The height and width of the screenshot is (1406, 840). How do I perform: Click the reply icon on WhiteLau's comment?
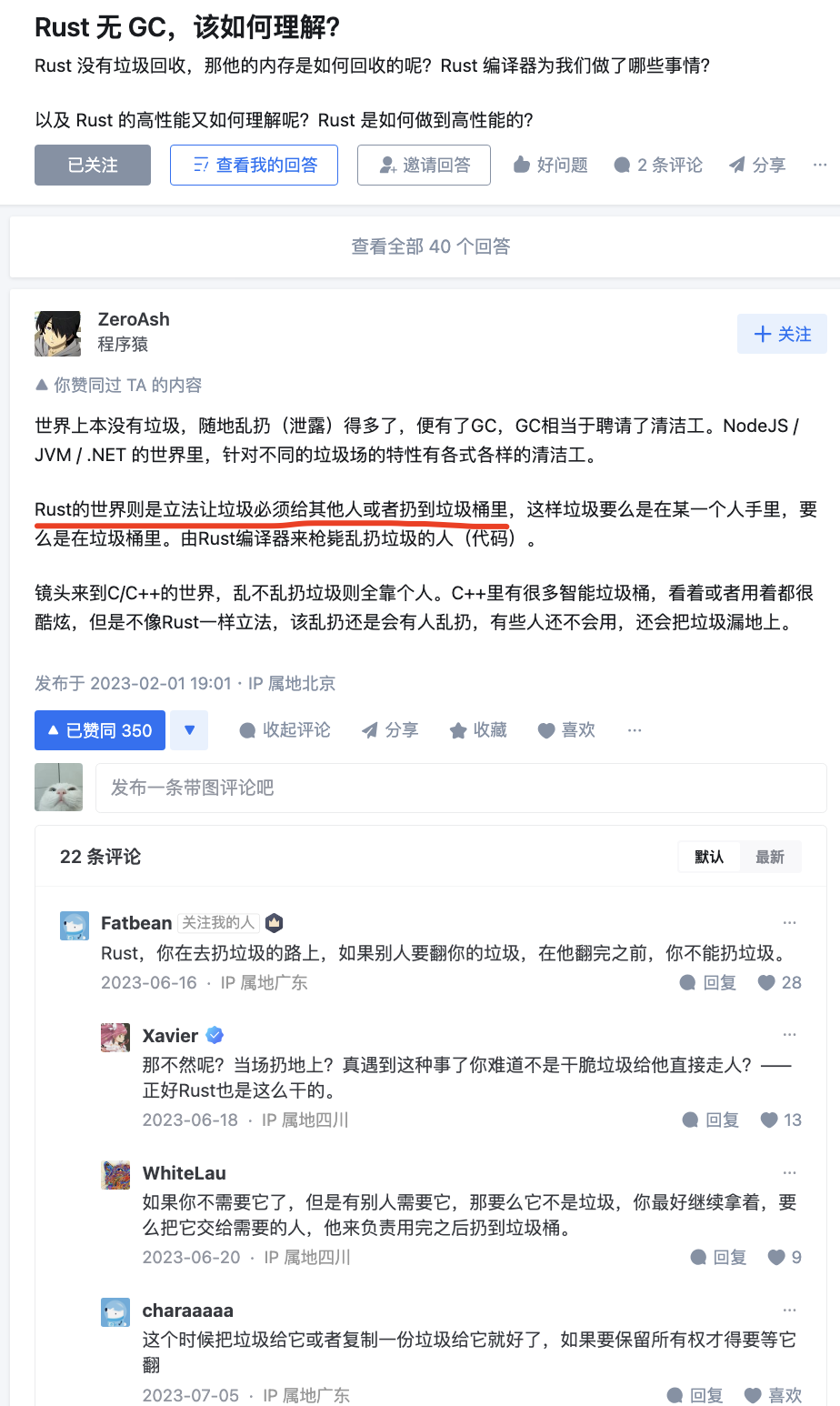point(698,1257)
